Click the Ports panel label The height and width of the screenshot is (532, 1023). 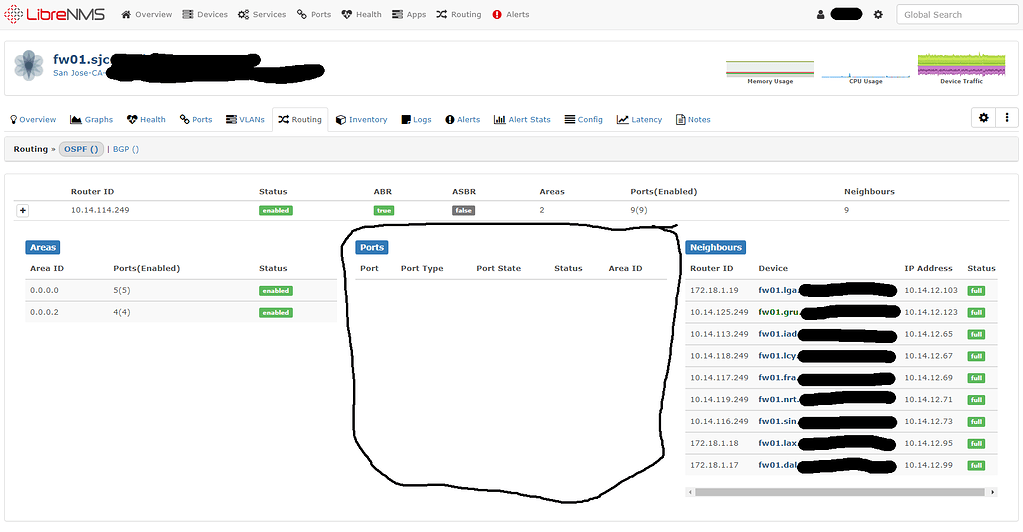click(x=372, y=247)
